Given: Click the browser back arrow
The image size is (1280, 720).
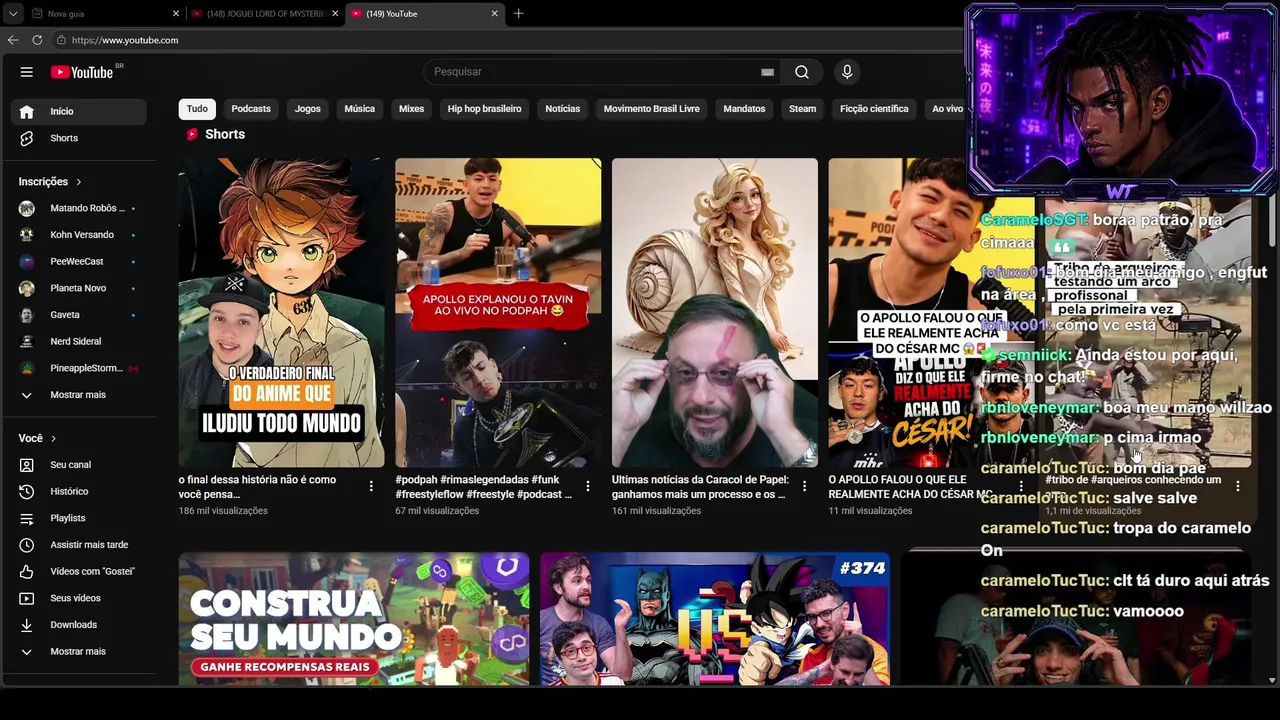Looking at the screenshot, I should (13, 40).
